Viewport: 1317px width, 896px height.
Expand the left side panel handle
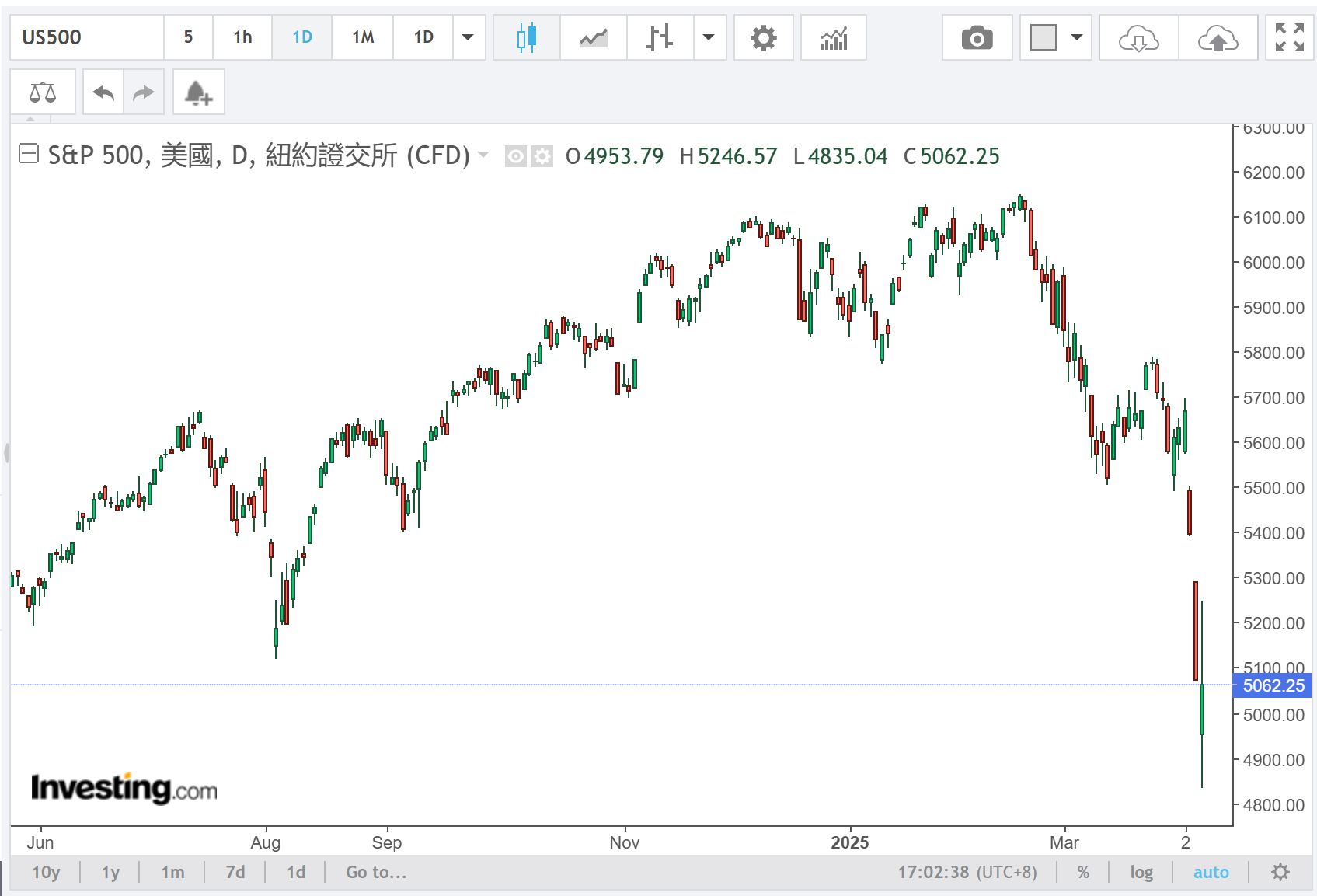[x=5, y=452]
